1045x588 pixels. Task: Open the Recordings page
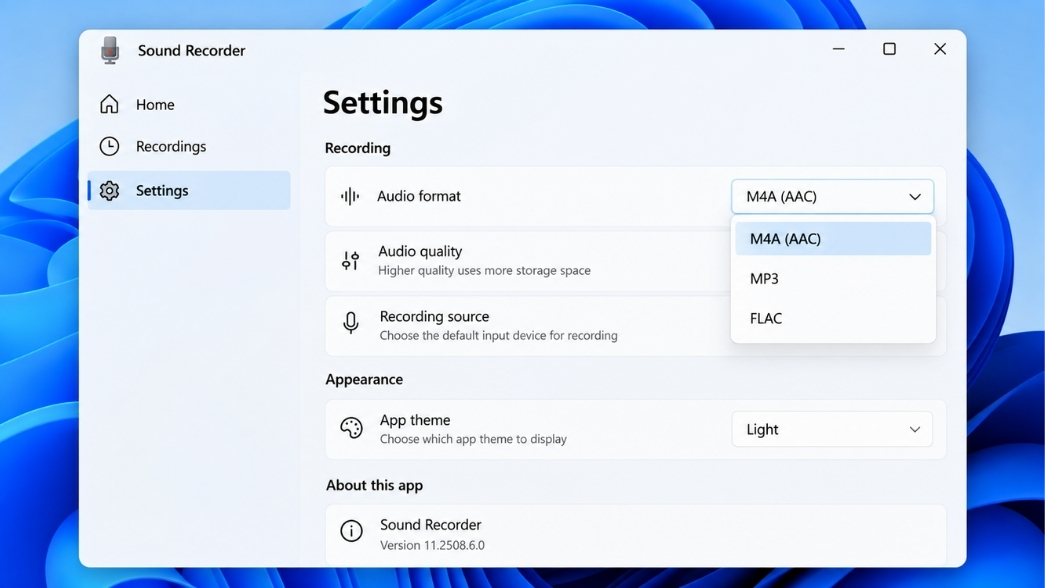189,147
